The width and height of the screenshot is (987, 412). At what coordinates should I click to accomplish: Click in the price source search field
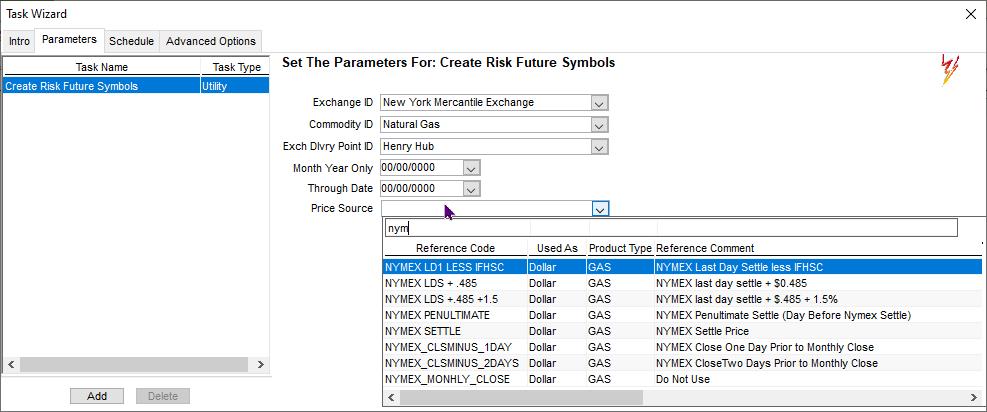670,228
